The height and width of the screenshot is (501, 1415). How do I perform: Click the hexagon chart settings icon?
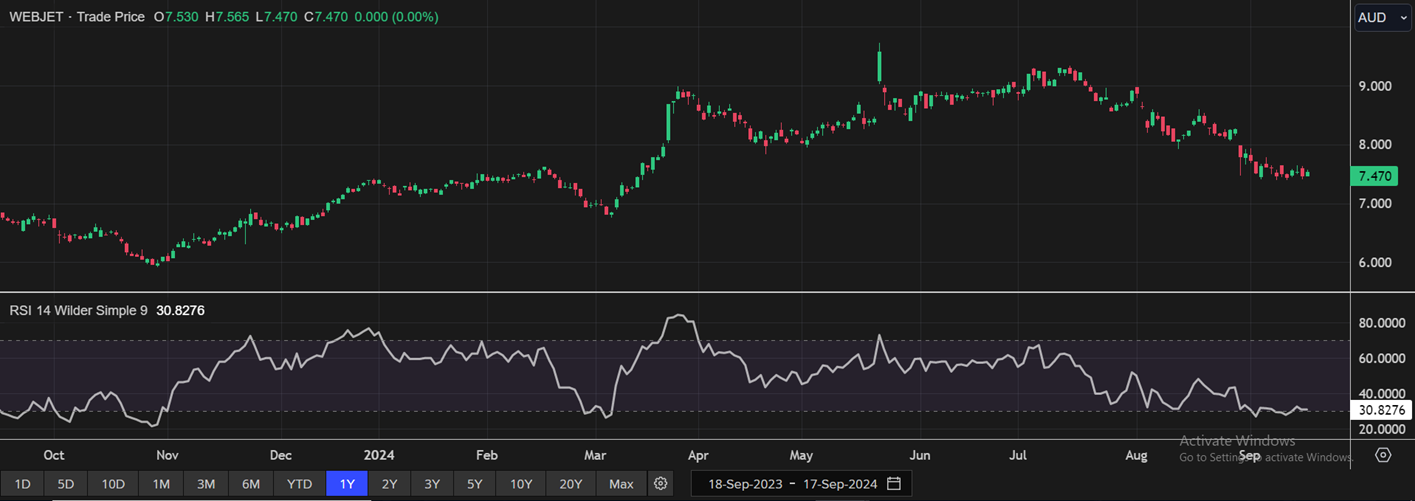(x=1383, y=455)
